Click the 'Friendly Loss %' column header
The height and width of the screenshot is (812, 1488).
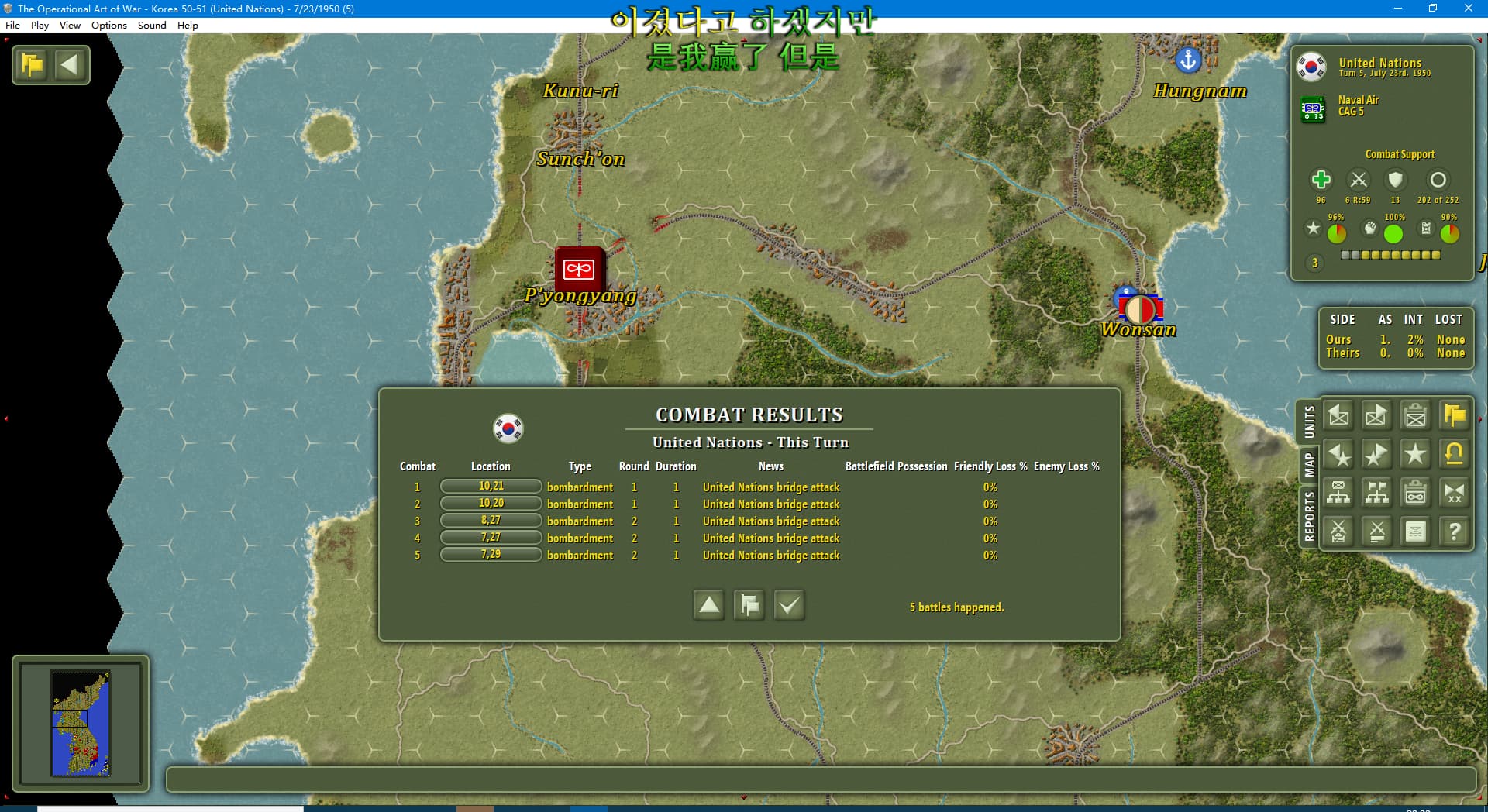pyautogui.click(x=990, y=466)
